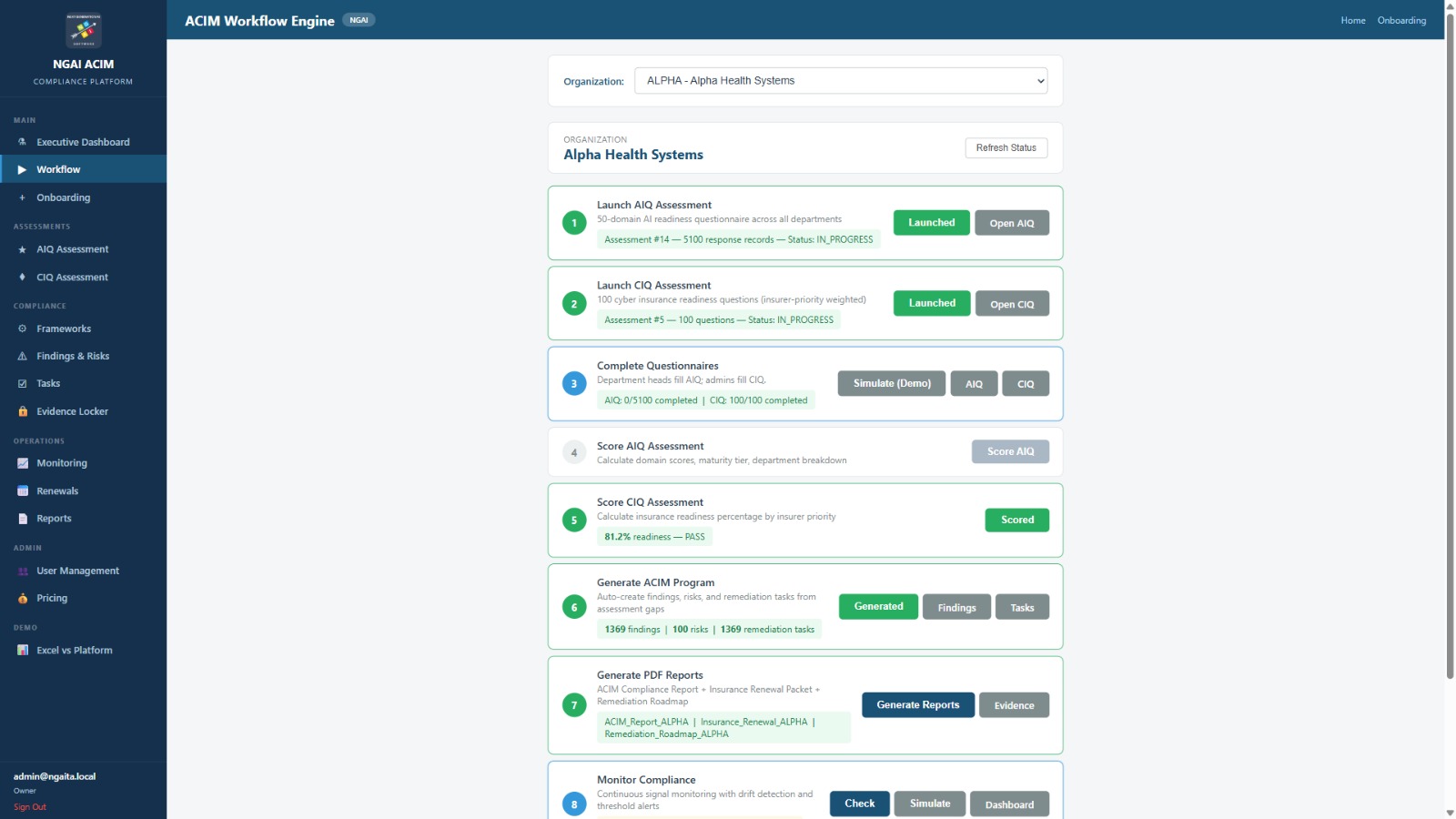Click the NGAI ACIM logo image

click(83, 30)
